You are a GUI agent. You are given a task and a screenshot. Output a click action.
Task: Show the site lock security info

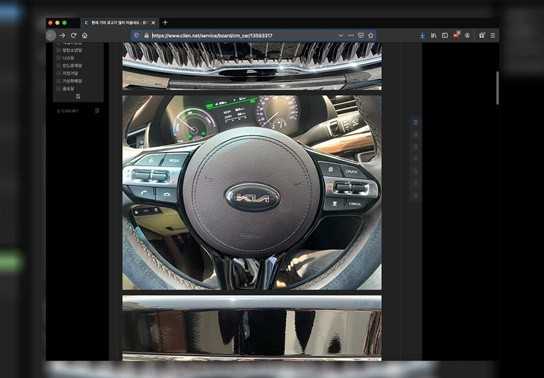pos(146,35)
